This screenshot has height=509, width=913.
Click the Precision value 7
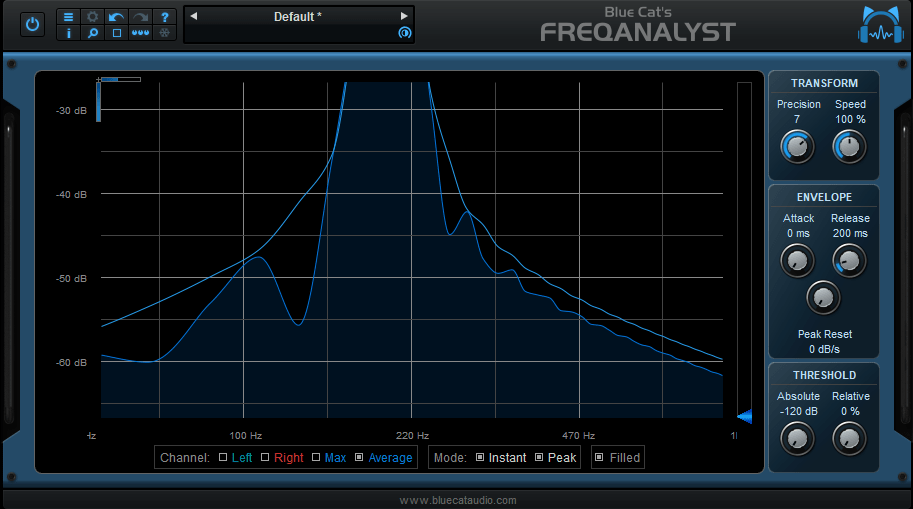pyautogui.click(x=797, y=119)
